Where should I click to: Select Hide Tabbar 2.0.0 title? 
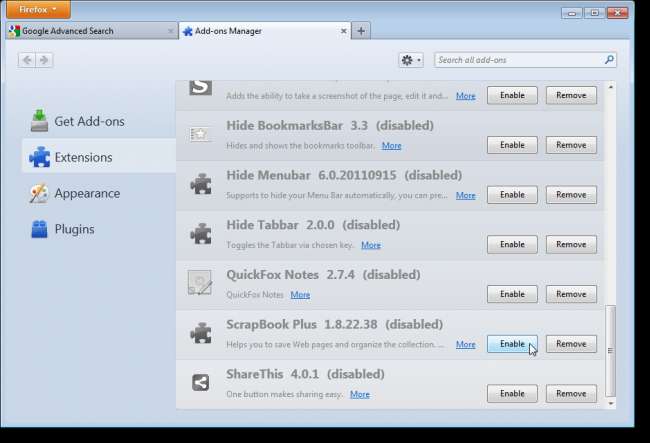280,225
